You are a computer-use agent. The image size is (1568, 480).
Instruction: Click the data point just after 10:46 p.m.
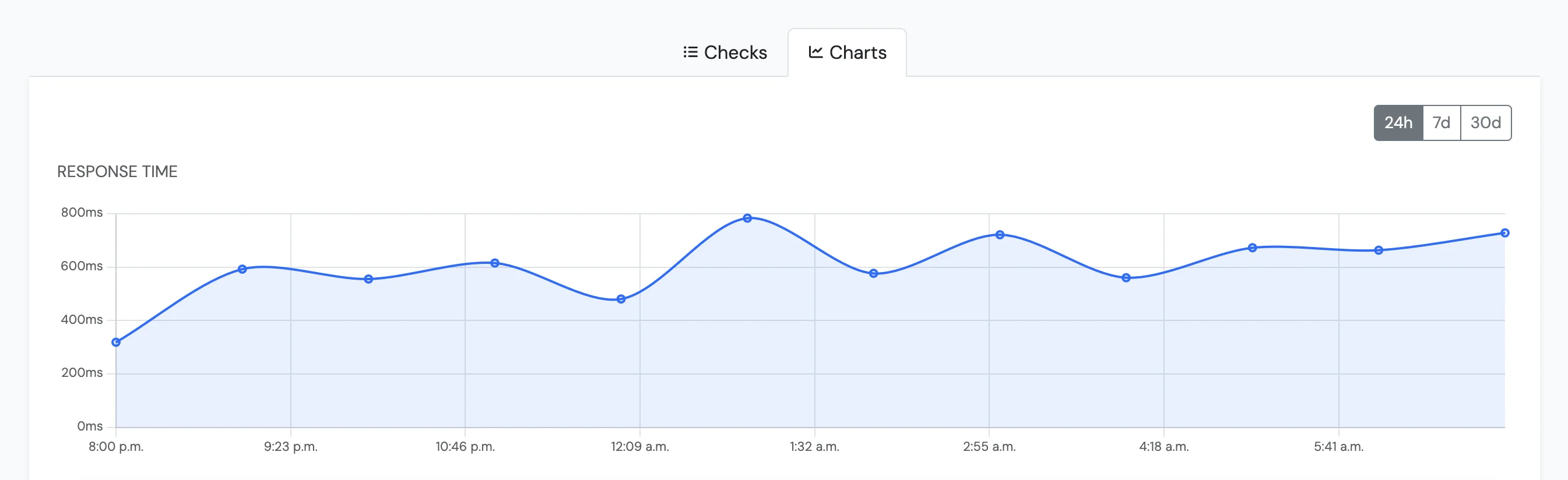pyautogui.click(x=495, y=263)
